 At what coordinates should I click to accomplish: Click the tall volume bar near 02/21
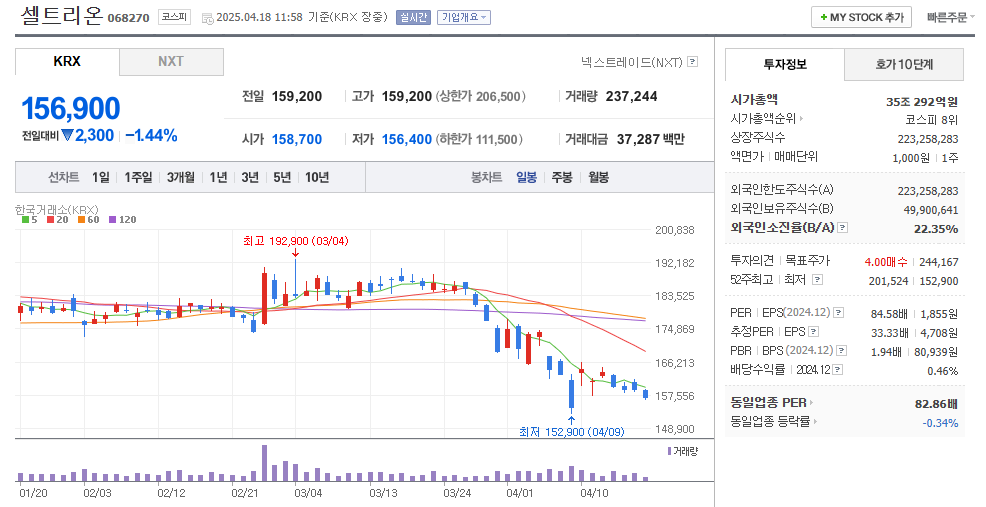[264, 463]
